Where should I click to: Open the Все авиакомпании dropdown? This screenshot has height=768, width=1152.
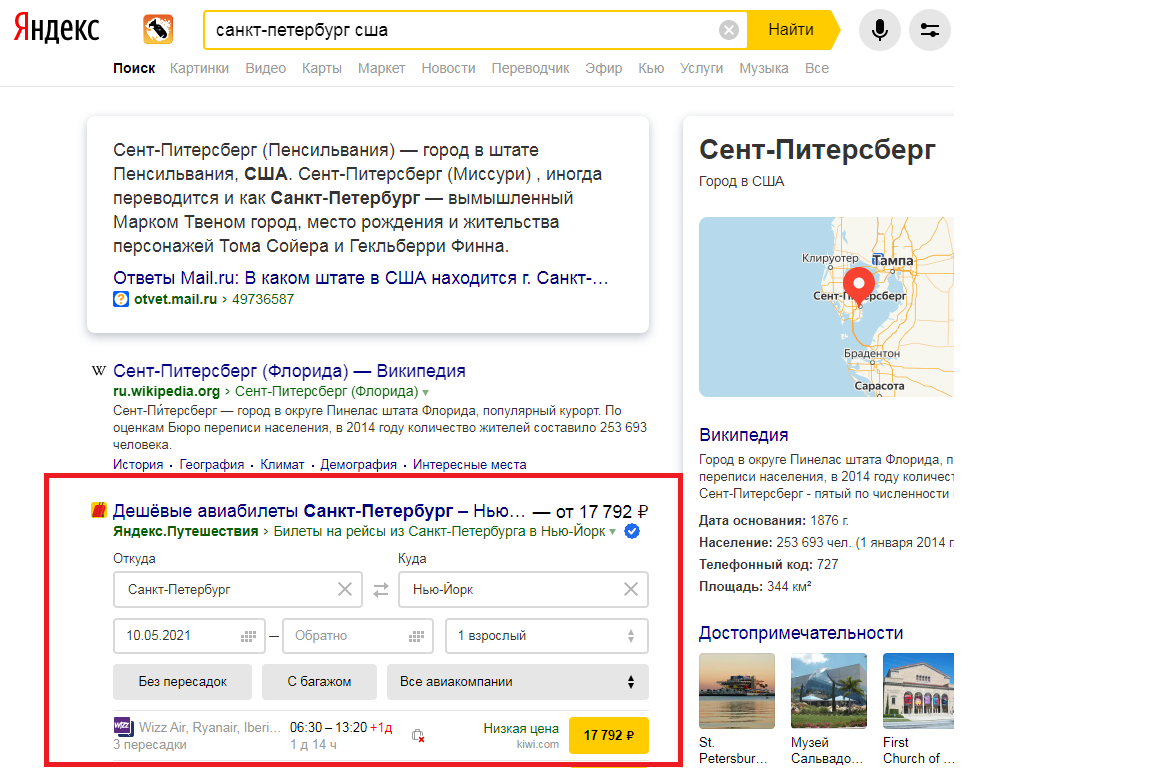pyautogui.click(x=518, y=682)
